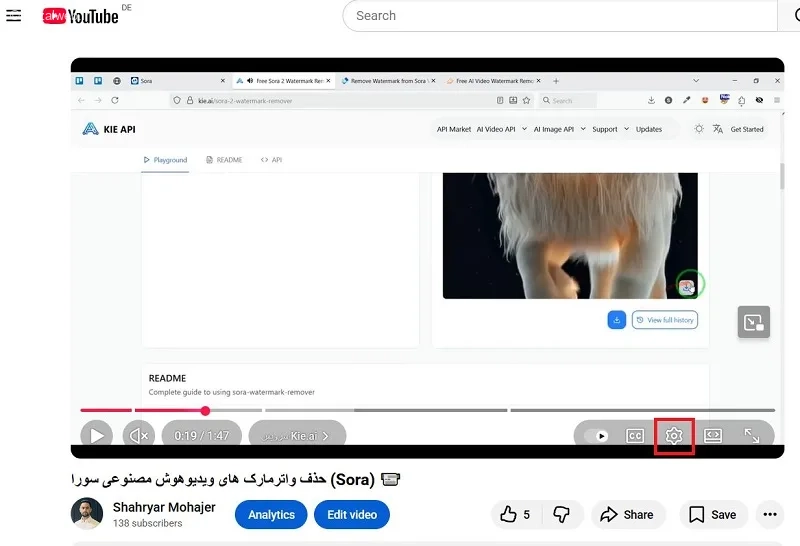The image size is (800, 546).
Task: Select Free Sora 2 Watermark Remover tab
Action: (284, 81)
